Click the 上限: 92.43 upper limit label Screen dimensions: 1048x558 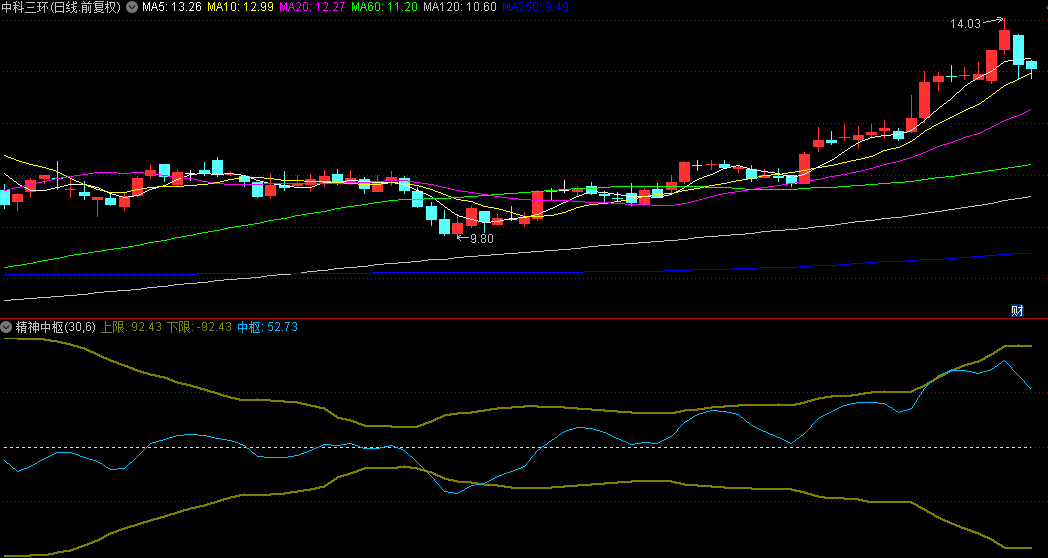point(131,327)
